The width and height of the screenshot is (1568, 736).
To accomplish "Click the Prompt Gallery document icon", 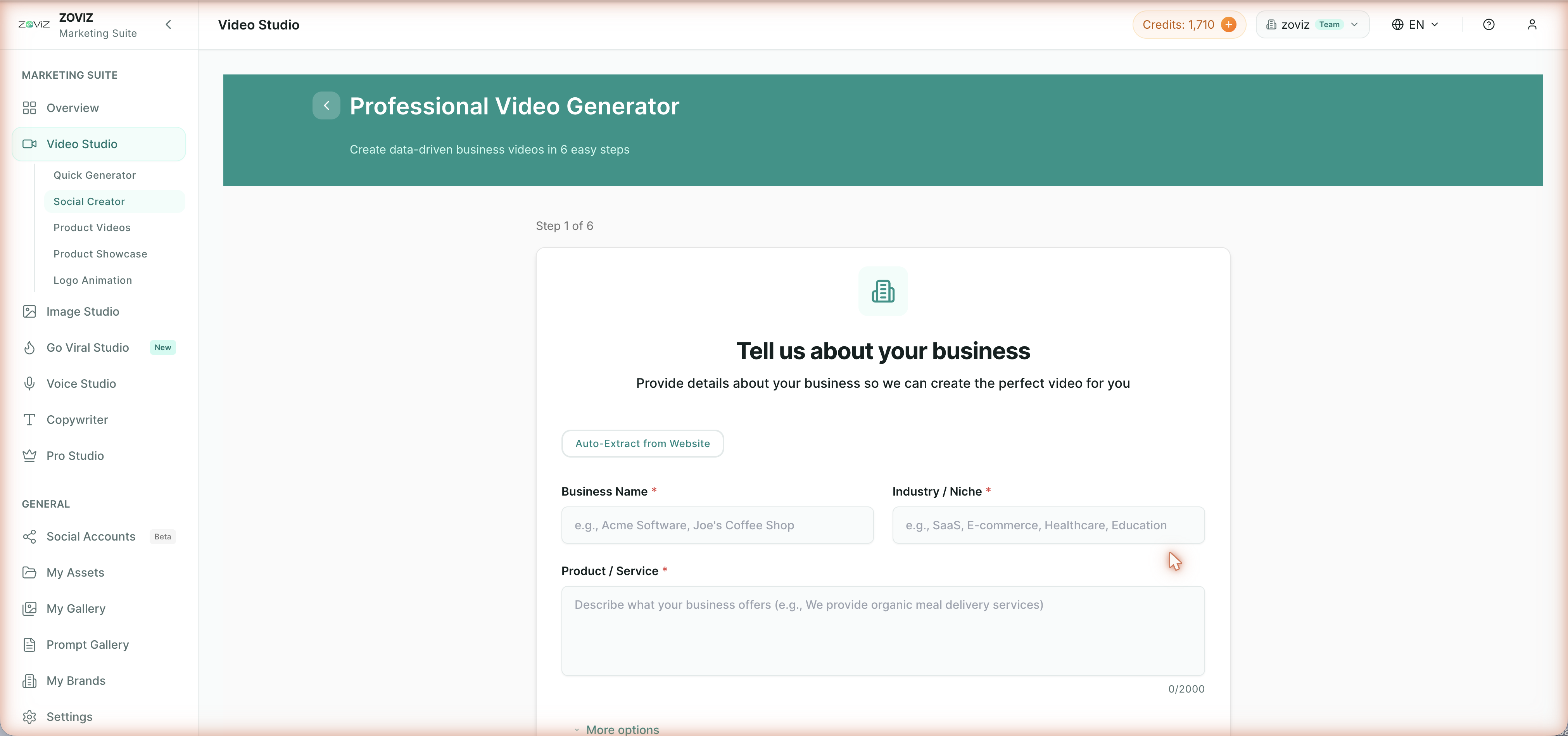I will (29, 645).
